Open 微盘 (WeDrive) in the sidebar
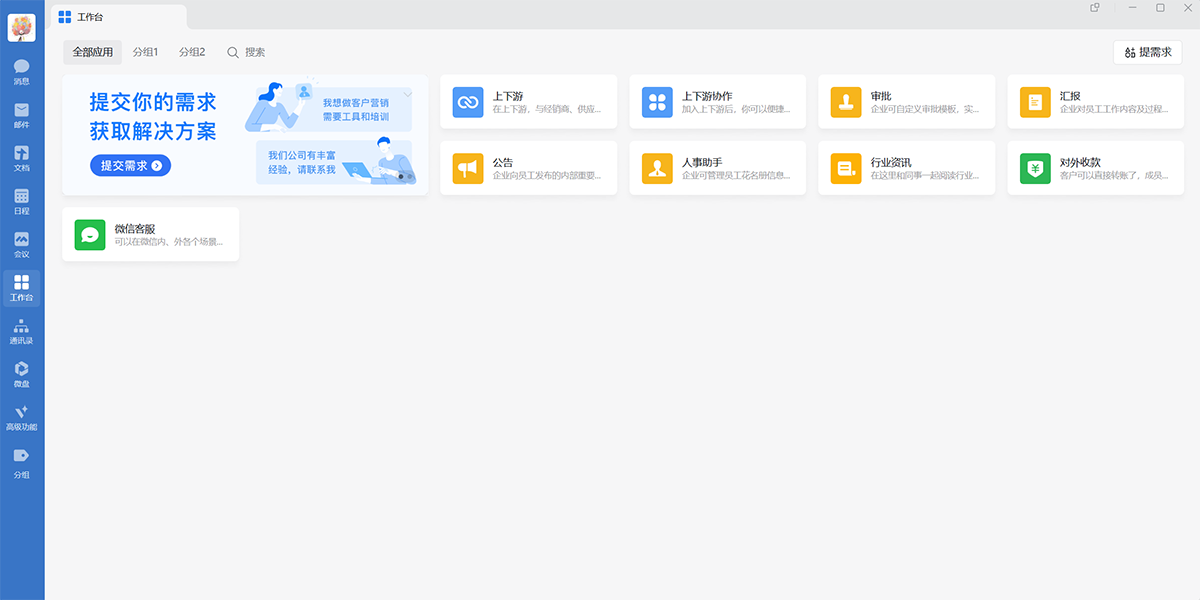 pos(22,374)
